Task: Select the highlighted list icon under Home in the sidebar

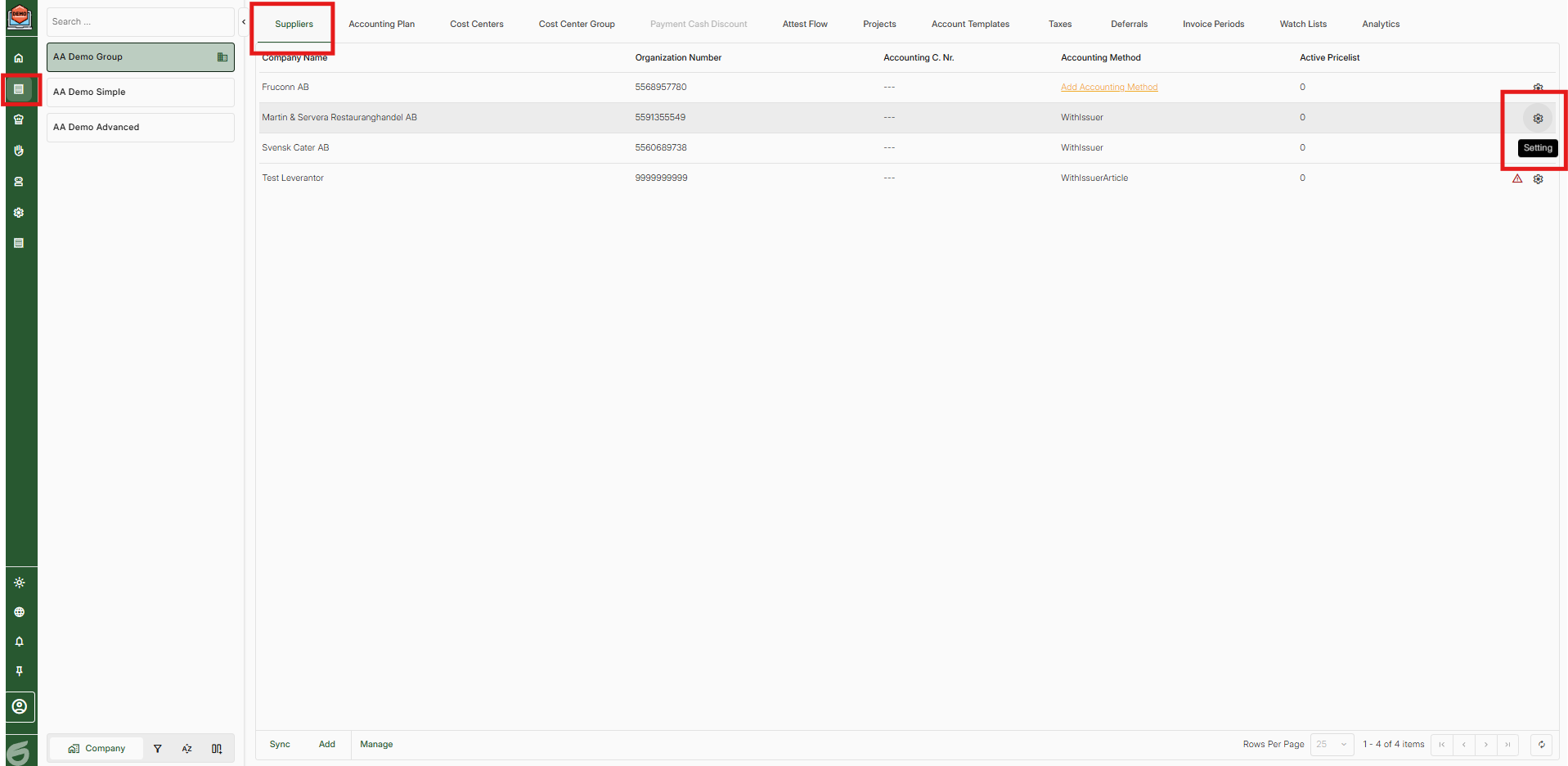Action: [19, 89]
